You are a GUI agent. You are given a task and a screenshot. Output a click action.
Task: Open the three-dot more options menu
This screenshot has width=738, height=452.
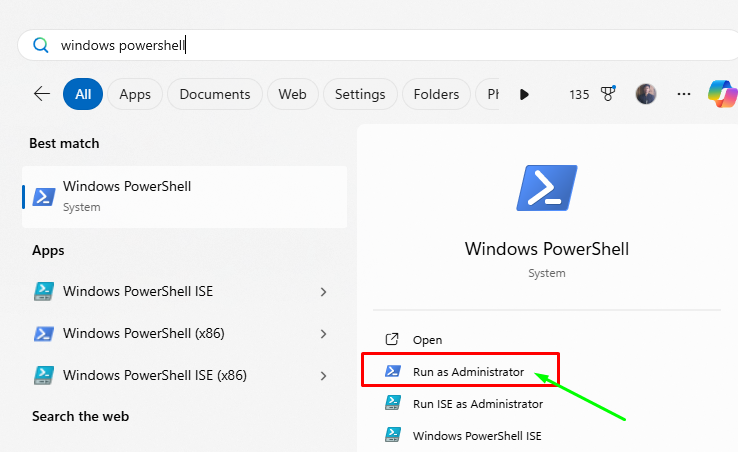(683, 94)
